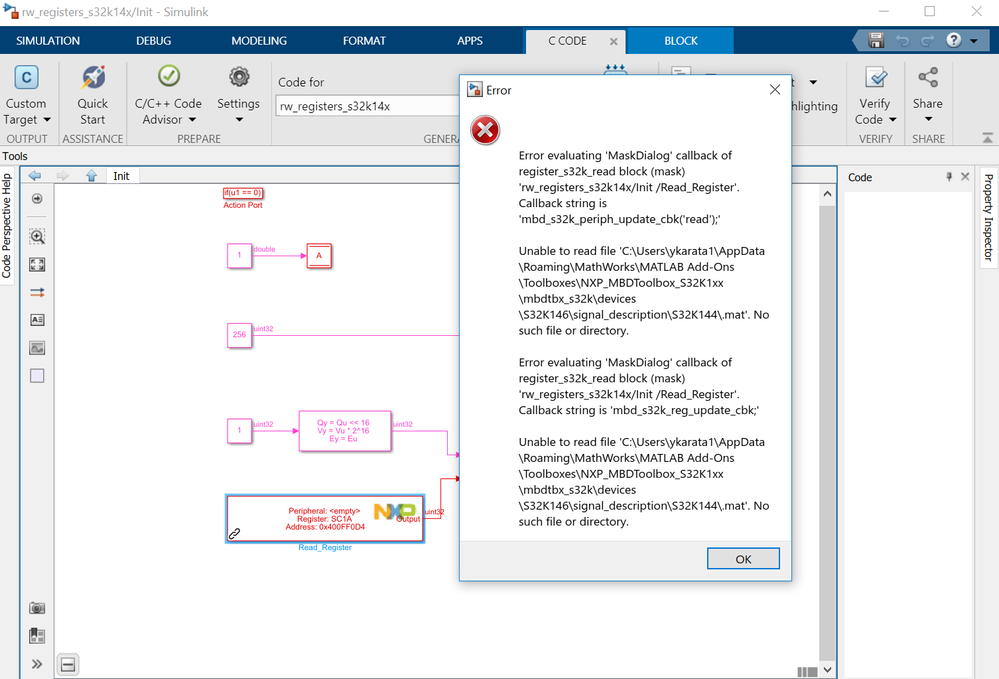Viewport: 999px width, 679px height.
Task: Toggle sample time legend arrows icon
Action: click(x=37, y=292)
